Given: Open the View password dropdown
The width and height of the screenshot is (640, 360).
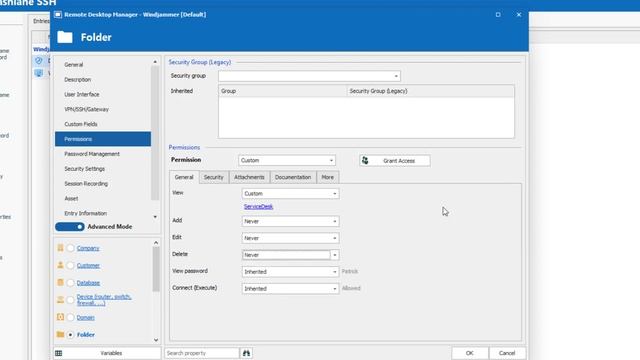Looking at the screenshot, I should tap(290, 271).
